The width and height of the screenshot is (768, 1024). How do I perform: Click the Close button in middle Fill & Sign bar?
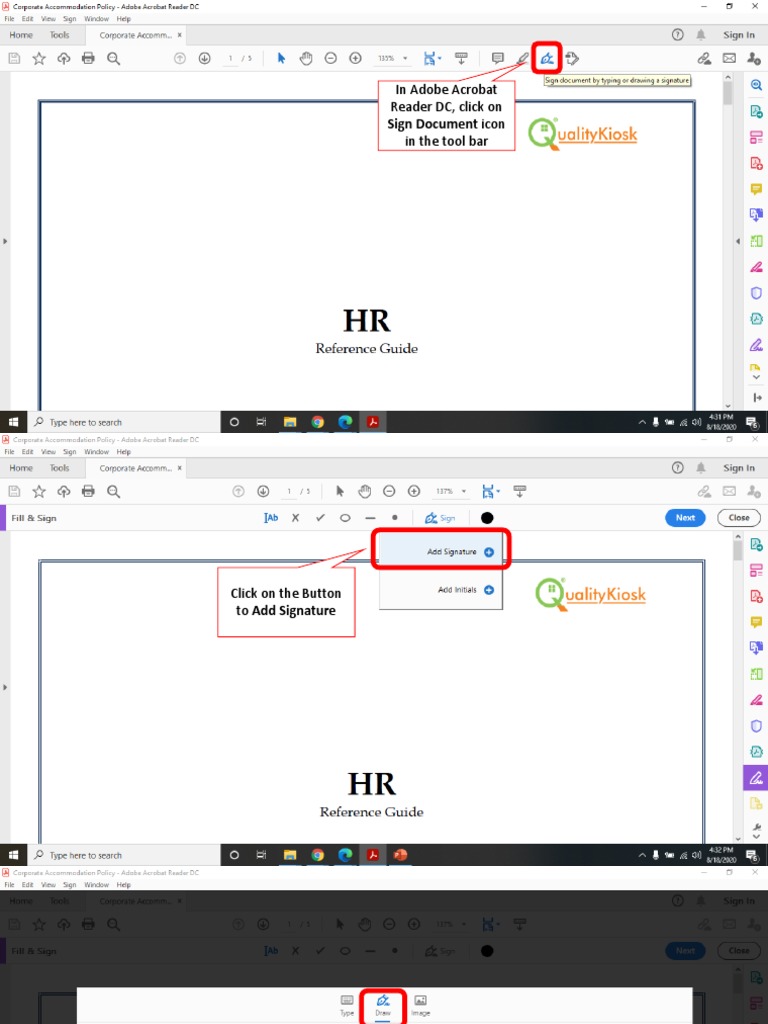[739, 518]
